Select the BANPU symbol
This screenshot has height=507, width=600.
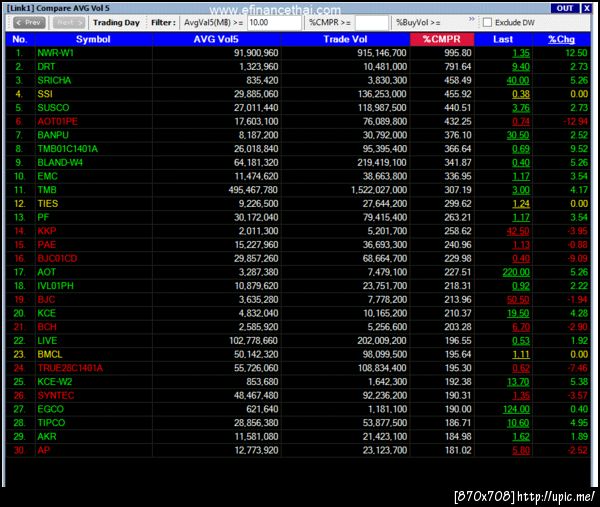coord(53,135)
